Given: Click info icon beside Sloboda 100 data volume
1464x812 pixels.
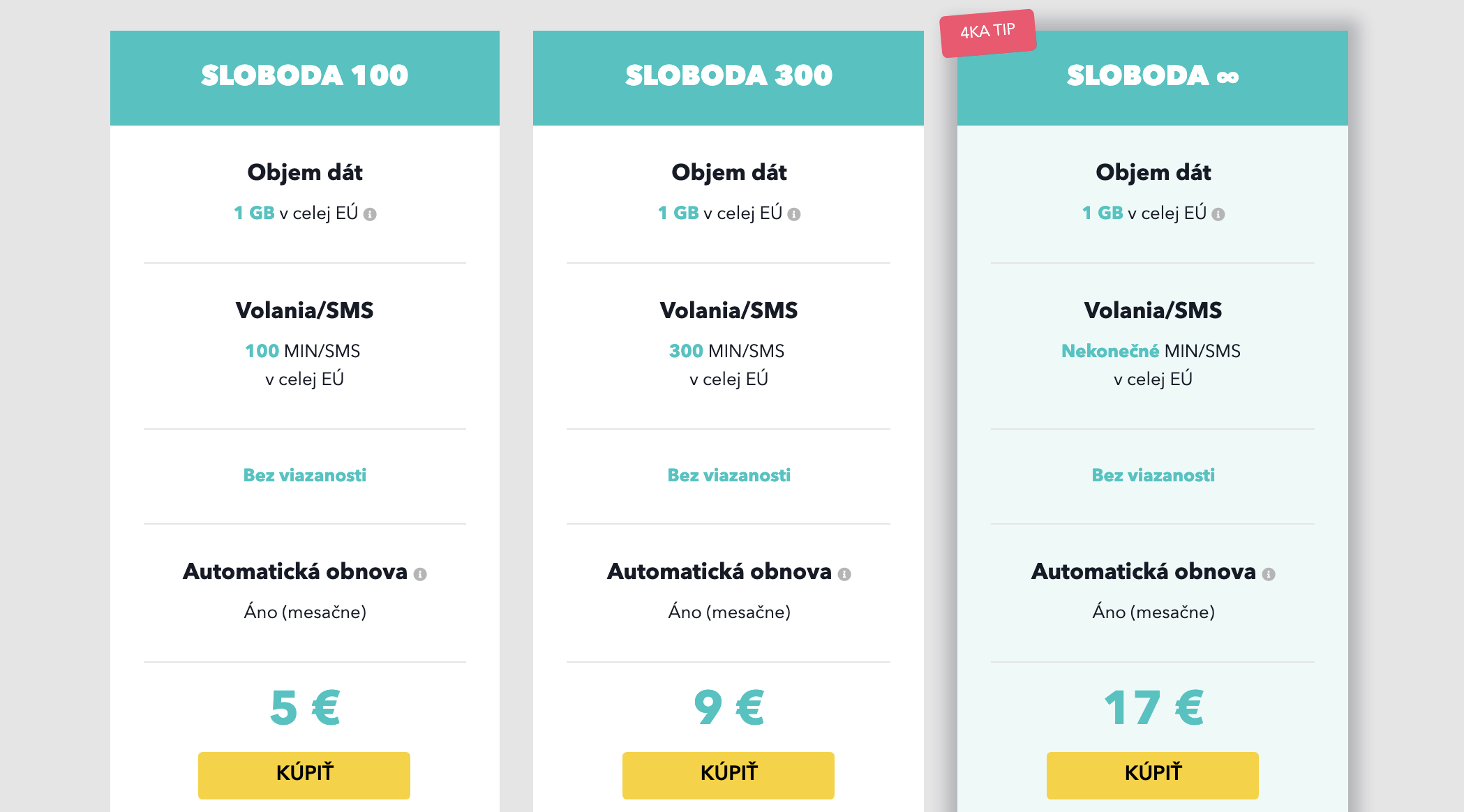Looking at the screenshot, I should pyautogui.click(x=370, y=214).
